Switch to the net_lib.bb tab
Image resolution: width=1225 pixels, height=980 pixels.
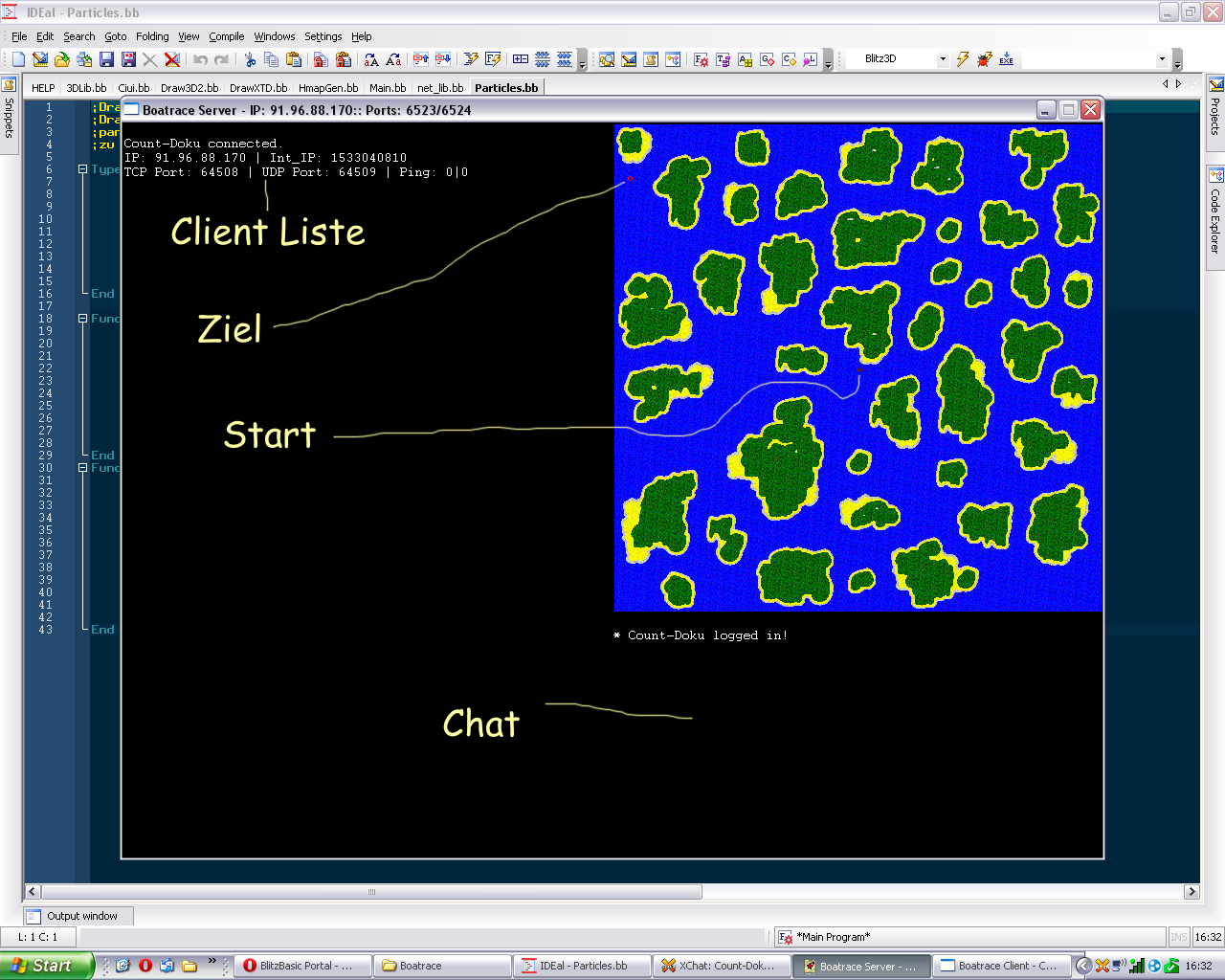tap(439, 88)
